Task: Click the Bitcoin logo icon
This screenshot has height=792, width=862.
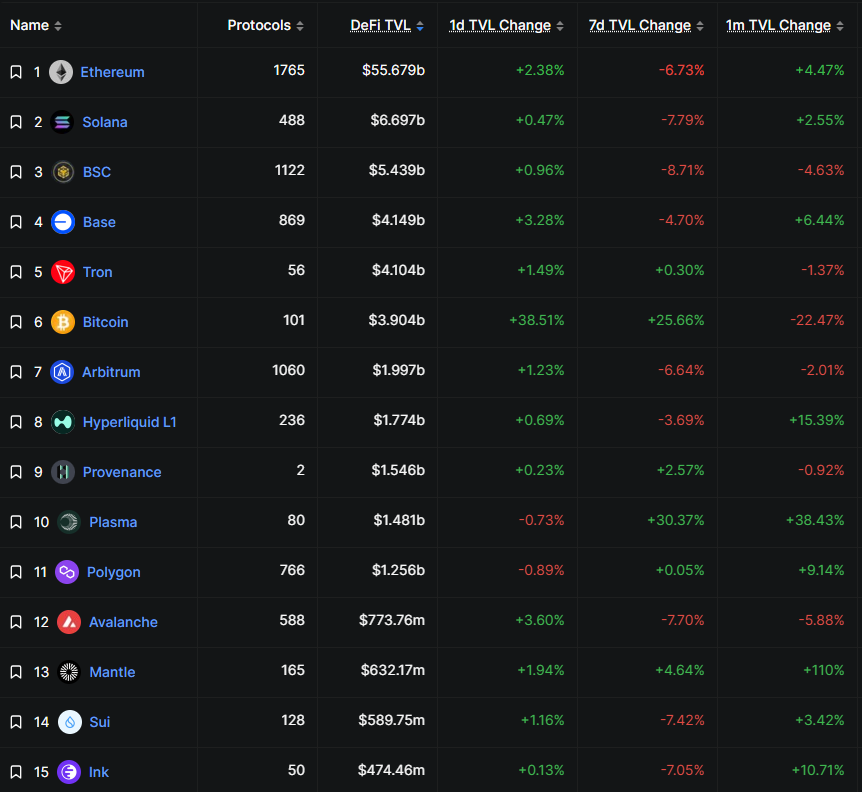Action: coord(63,322)
